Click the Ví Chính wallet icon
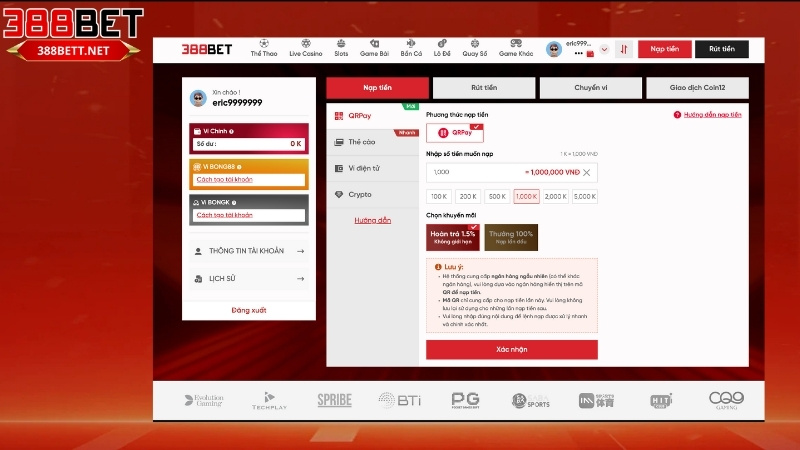 click(x=197, y=132)
